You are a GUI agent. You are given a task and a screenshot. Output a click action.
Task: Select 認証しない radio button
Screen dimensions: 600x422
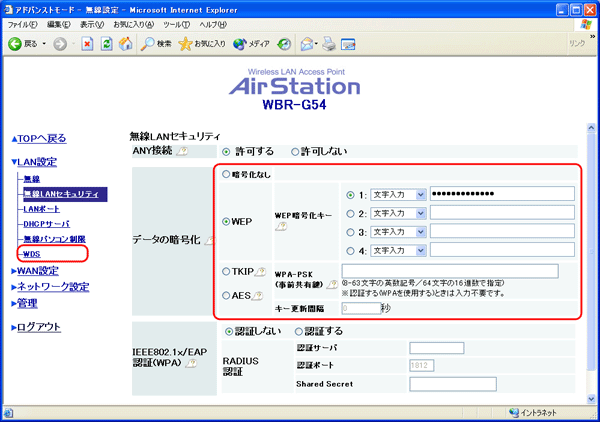pos(229,332)
